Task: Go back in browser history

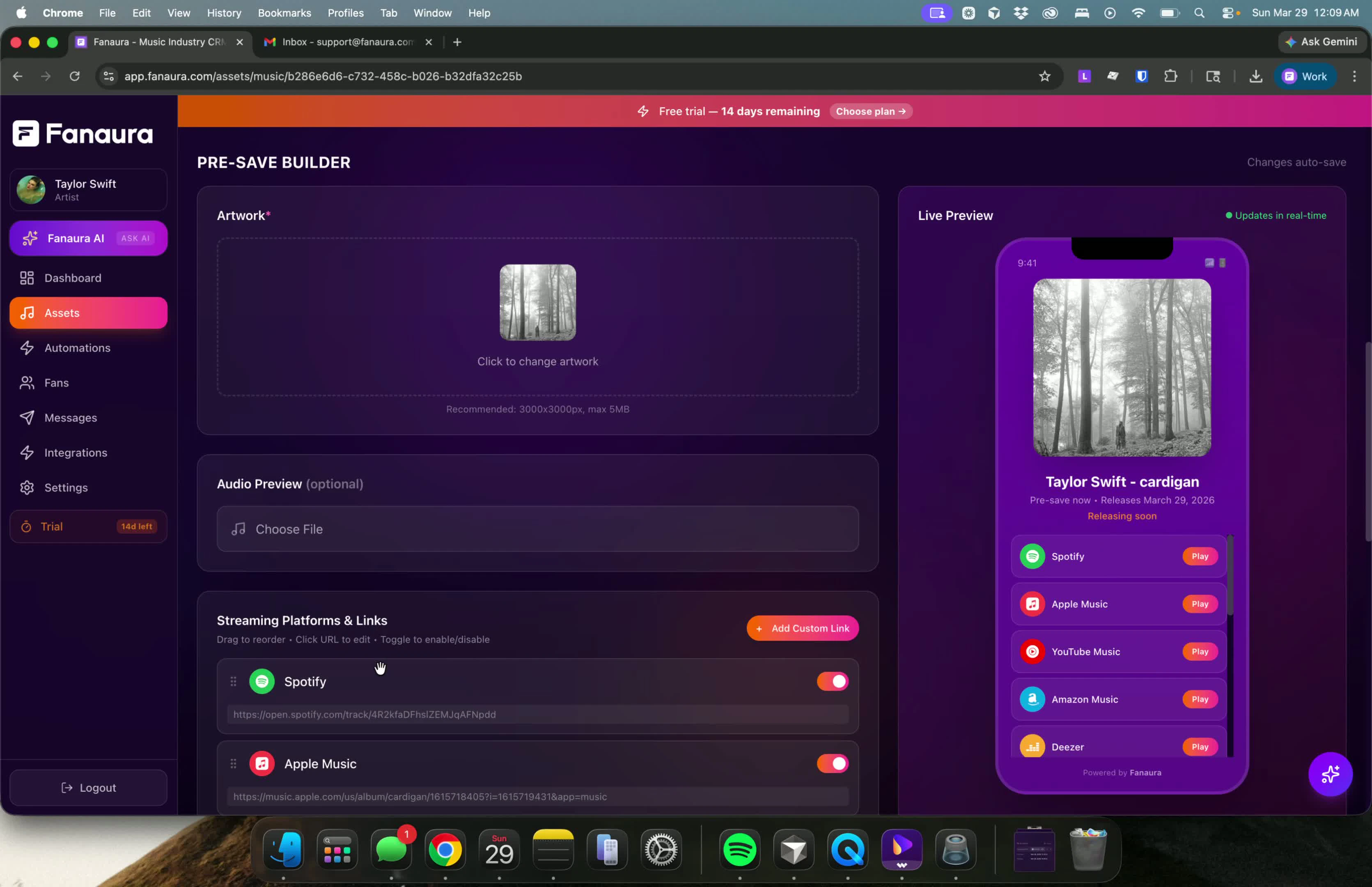Action: 18,76
